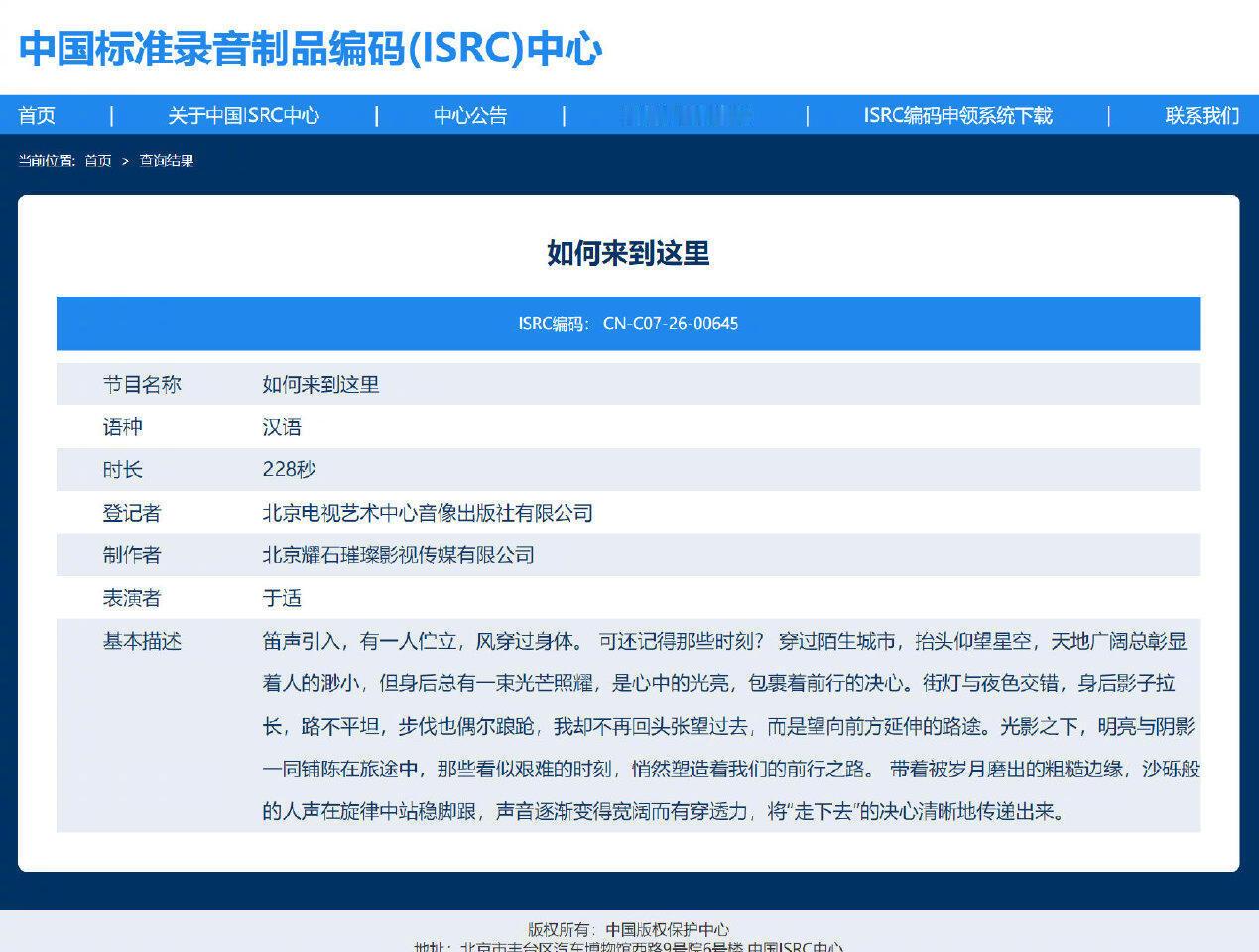1259x952 pixels.
Task: Select 北京电视艺术中心音像出版社有限公司 registrant text
Action: pos(428,513)
